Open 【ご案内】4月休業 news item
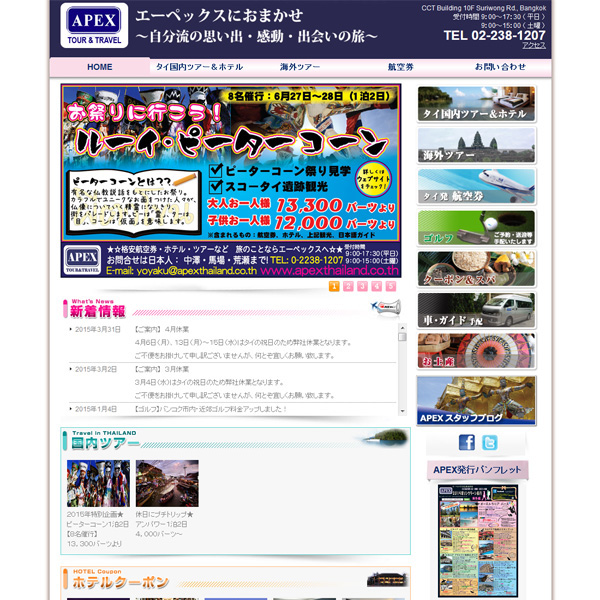The height and width of the screenshot is (600, 600). (161, 329)
